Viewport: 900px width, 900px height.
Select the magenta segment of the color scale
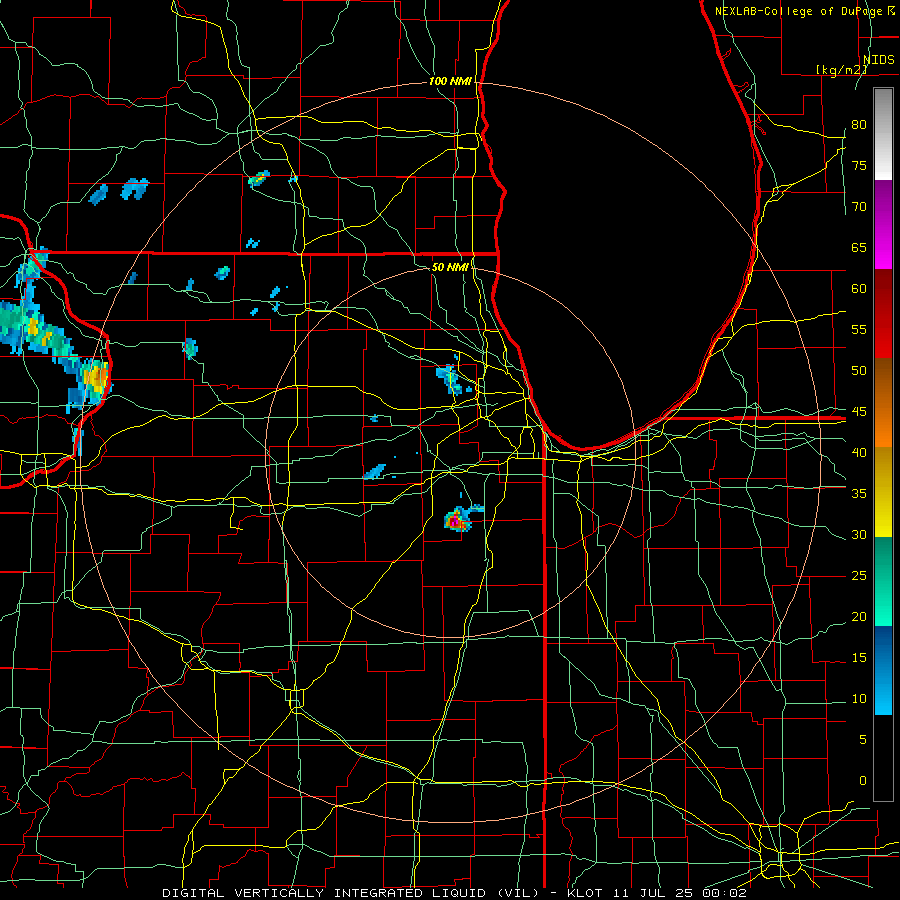[x=883, y=225]
